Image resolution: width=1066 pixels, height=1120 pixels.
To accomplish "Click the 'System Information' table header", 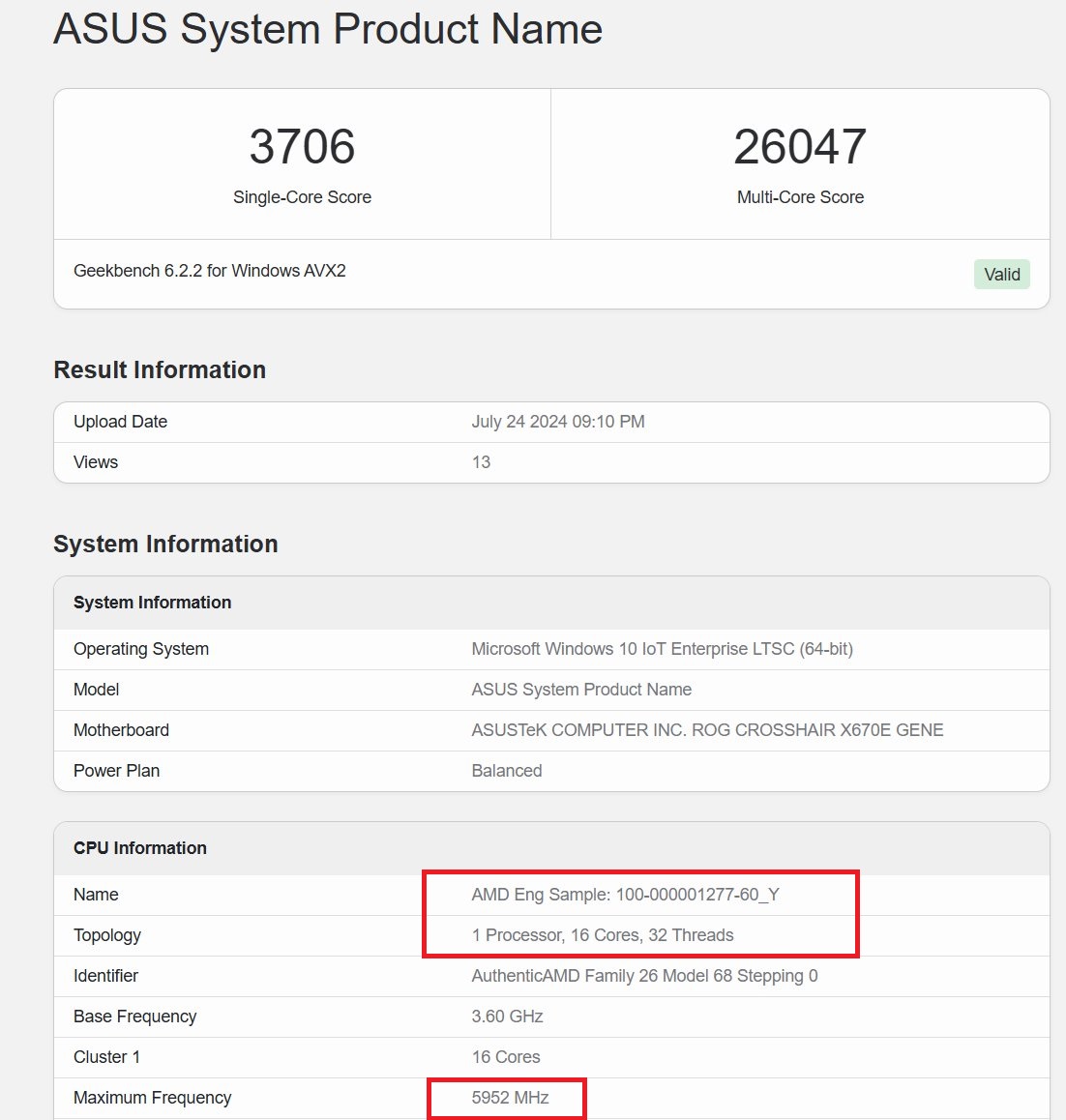I will point(152,603).
